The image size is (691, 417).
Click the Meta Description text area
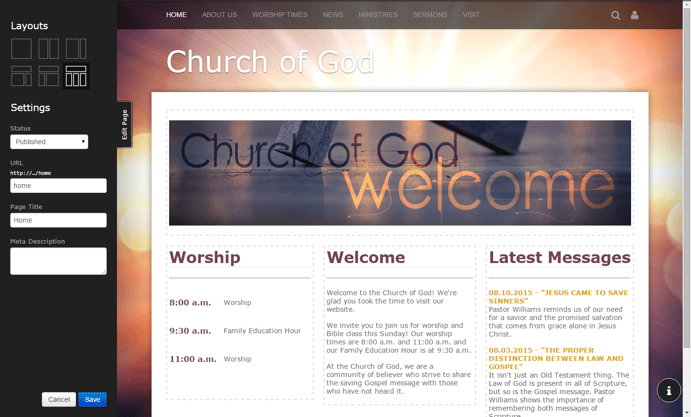(x=58, y=261)
